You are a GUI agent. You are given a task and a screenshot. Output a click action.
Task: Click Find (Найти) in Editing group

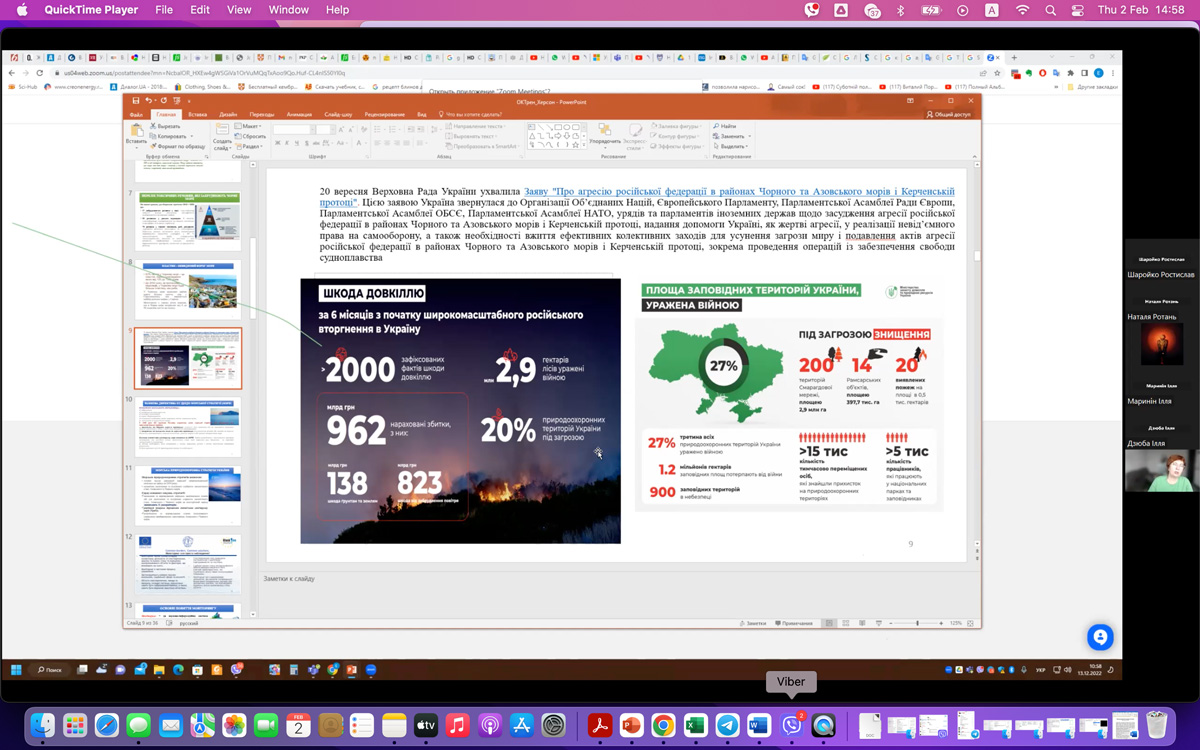click(726, 126)
